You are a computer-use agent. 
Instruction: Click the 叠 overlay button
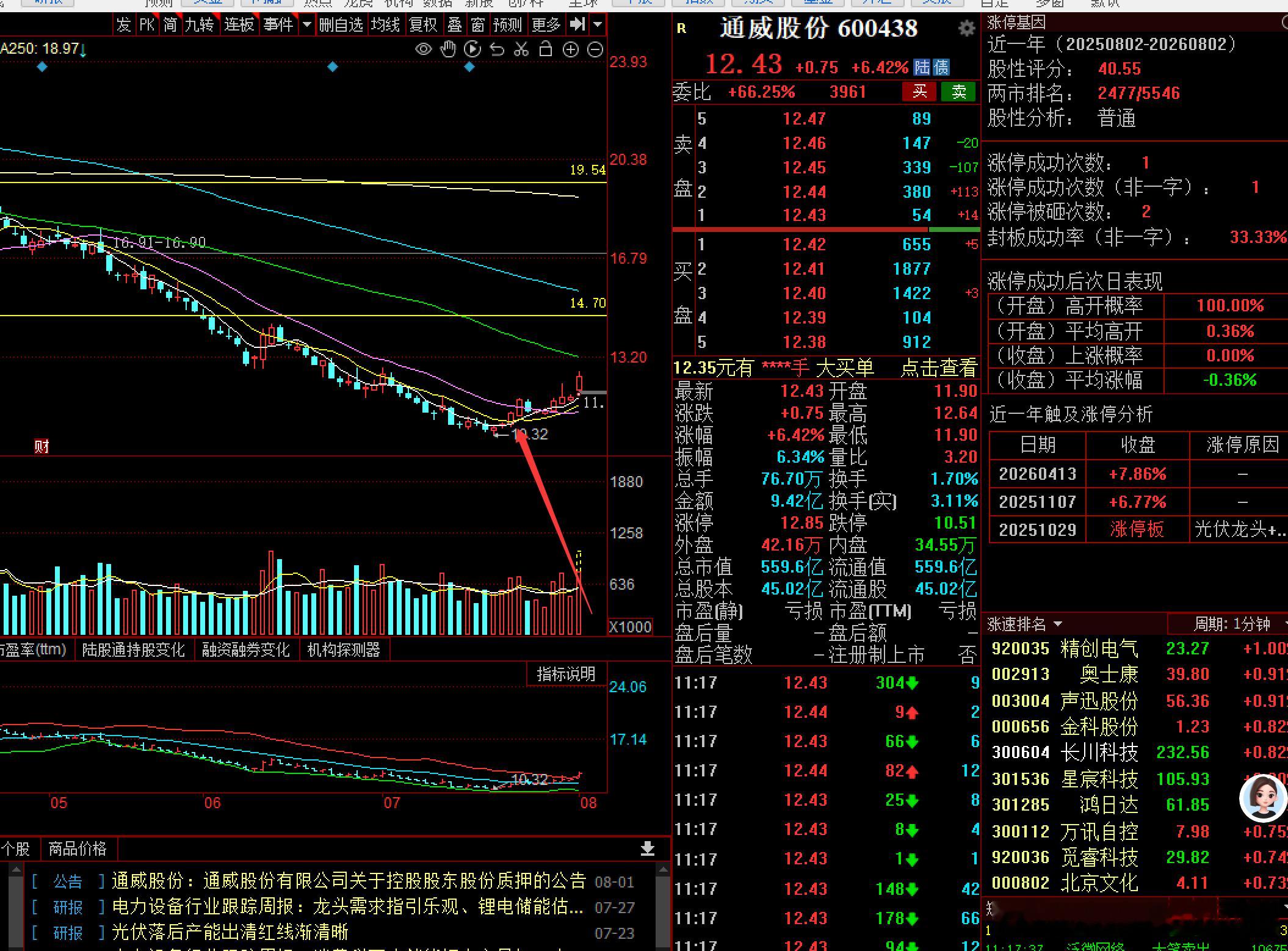tap(455, 24)
